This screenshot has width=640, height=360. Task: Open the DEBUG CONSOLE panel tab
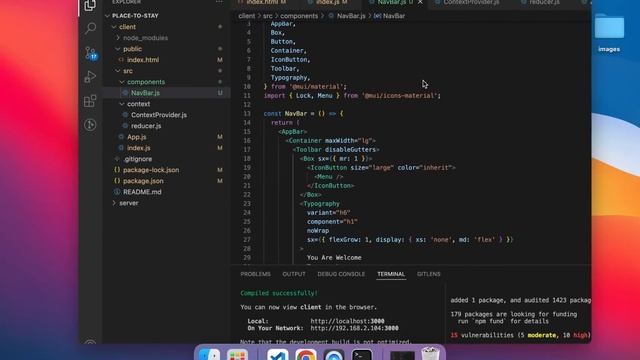[x=341, y=274]
